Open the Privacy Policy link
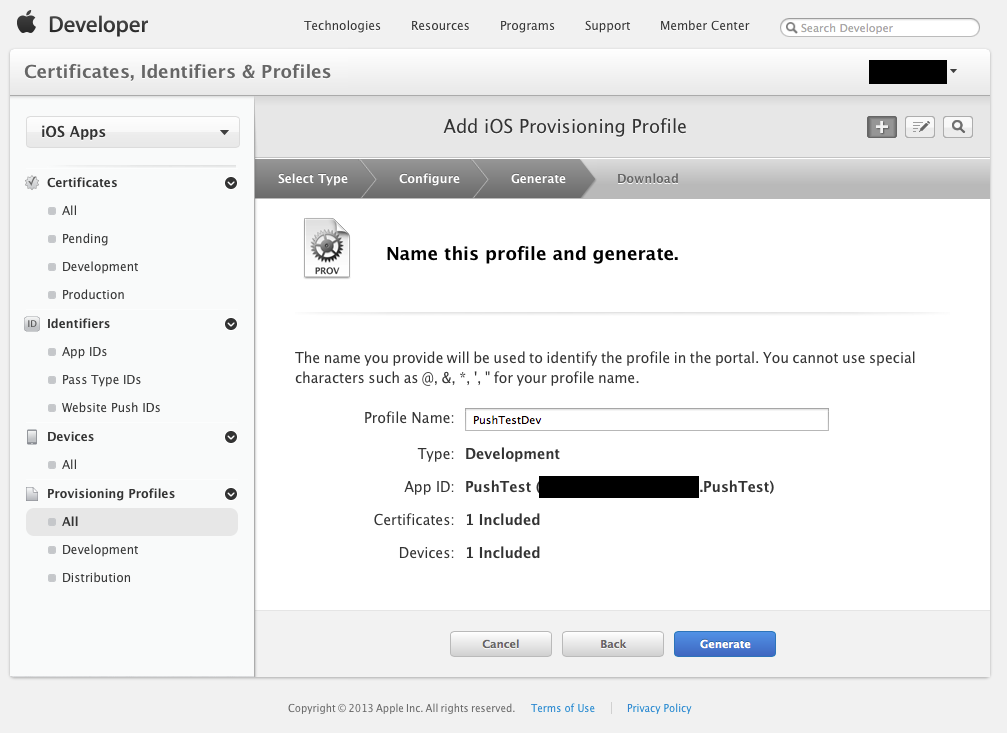Image resolution: width=1007 pixels, height=733 pixels. pyautogui.click(x=659, y=708)
